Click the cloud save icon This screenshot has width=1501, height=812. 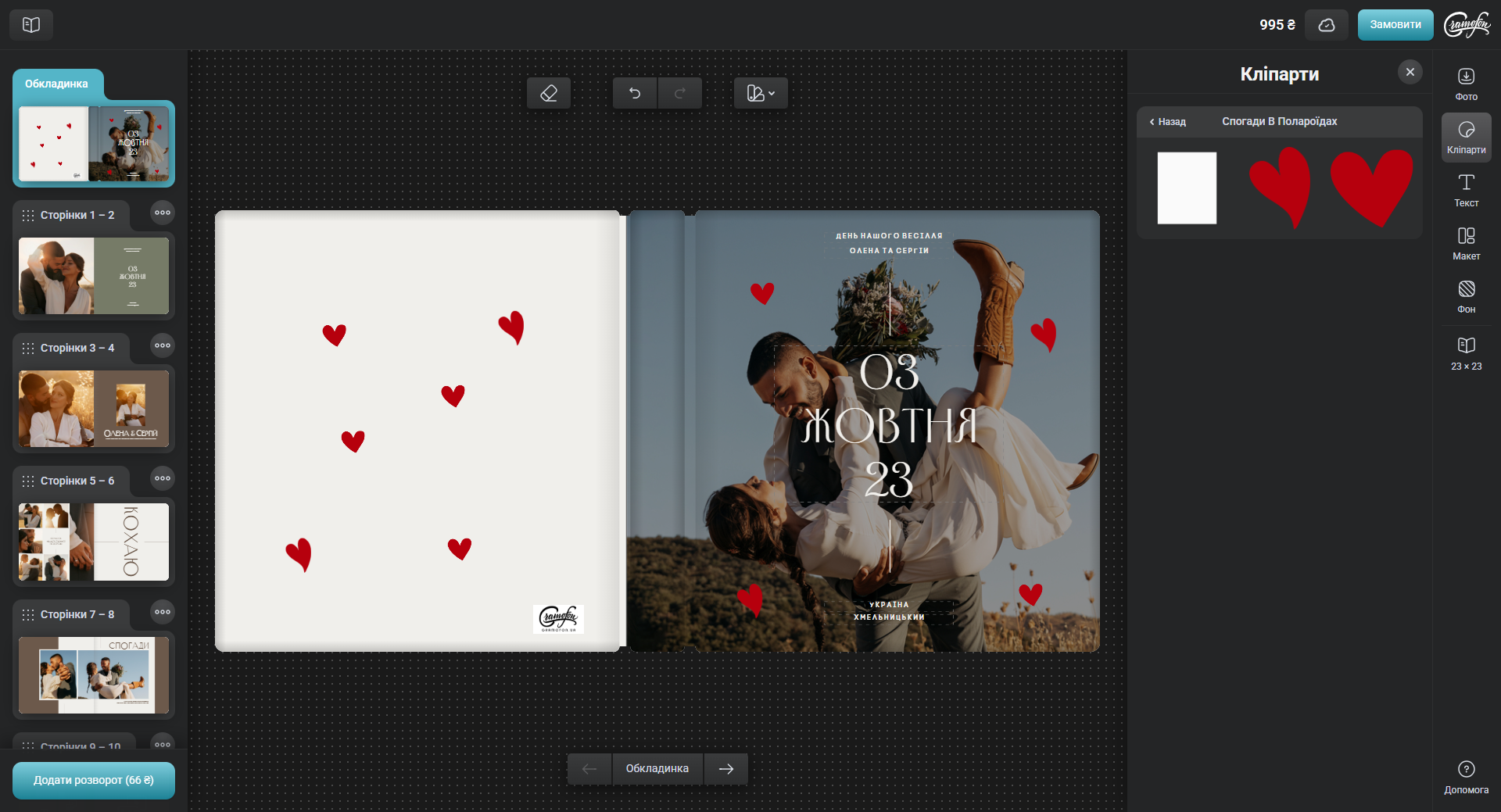[1326, 25]
